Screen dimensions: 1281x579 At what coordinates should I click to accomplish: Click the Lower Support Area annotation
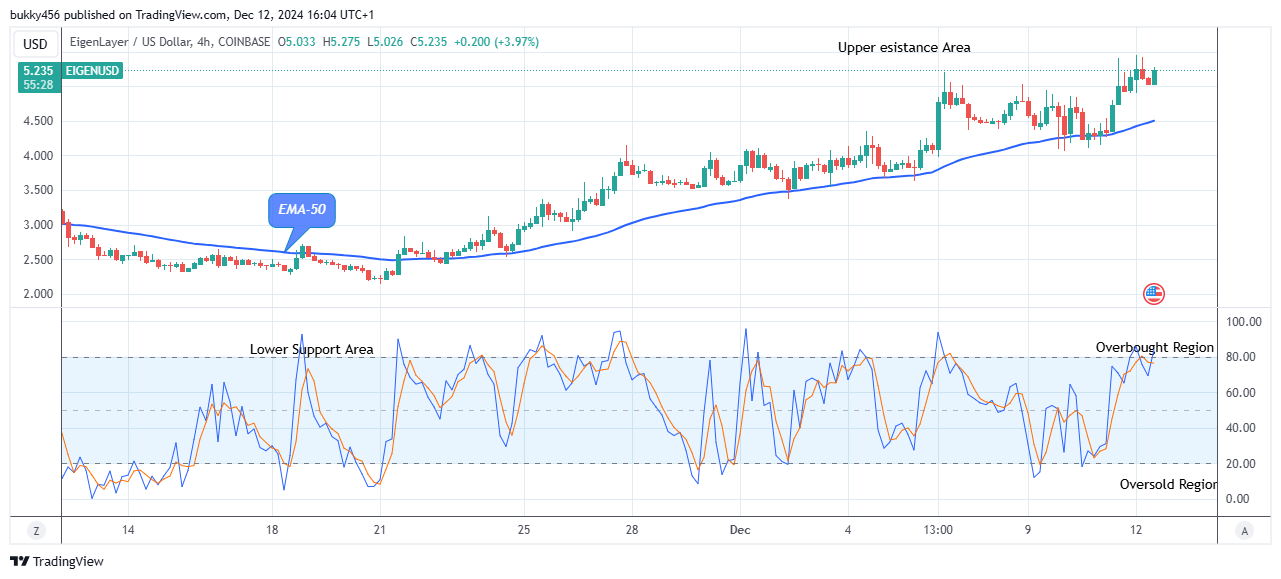click(312, 349)
